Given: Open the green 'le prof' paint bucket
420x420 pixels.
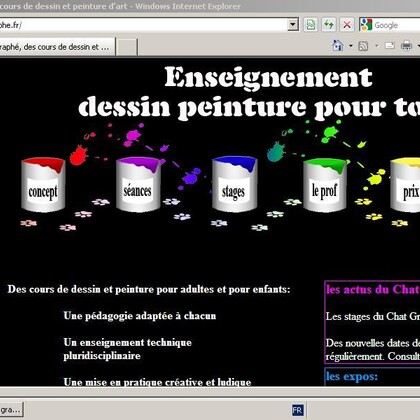Looking at the screenshot, I should (x=325, y=185).
